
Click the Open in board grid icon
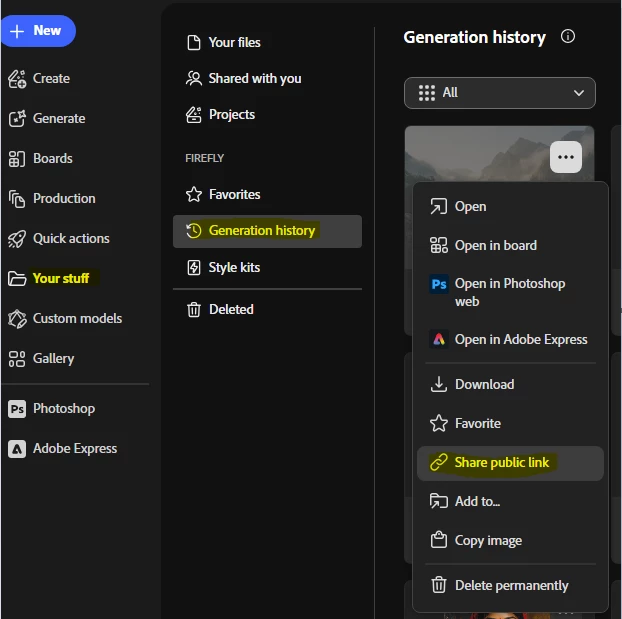pos(439,245)
